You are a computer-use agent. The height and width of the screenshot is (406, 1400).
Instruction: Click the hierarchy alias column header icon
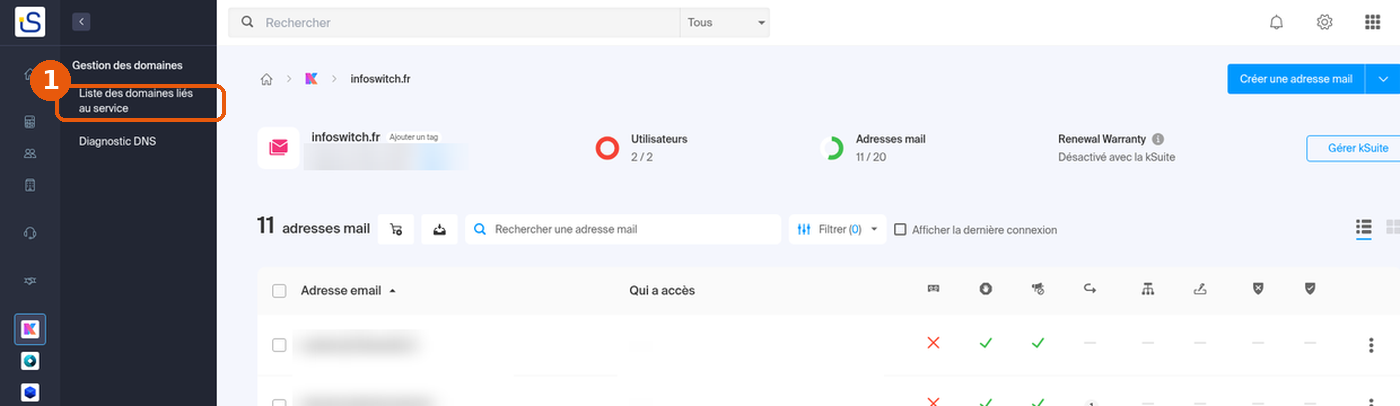pyautogui.click(x=1147, y=289)
